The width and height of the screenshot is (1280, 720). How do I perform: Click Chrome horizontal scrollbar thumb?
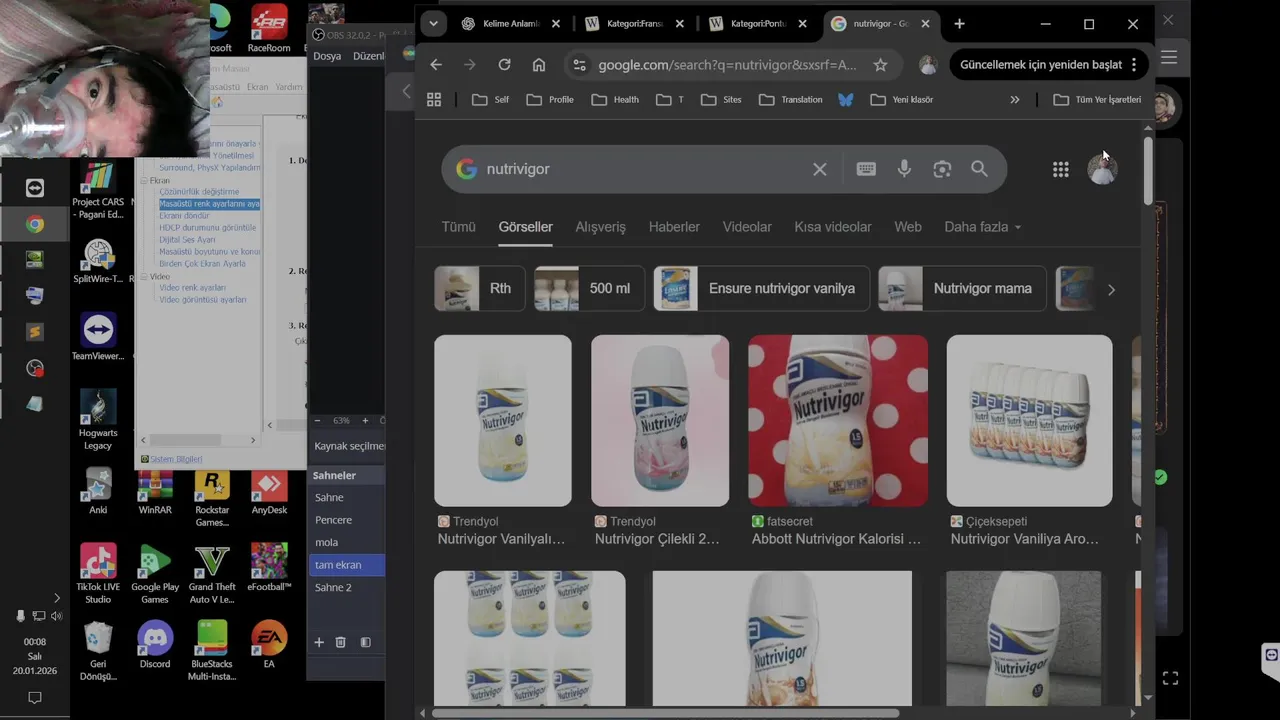pyautogui.click(x=665, y=713)
